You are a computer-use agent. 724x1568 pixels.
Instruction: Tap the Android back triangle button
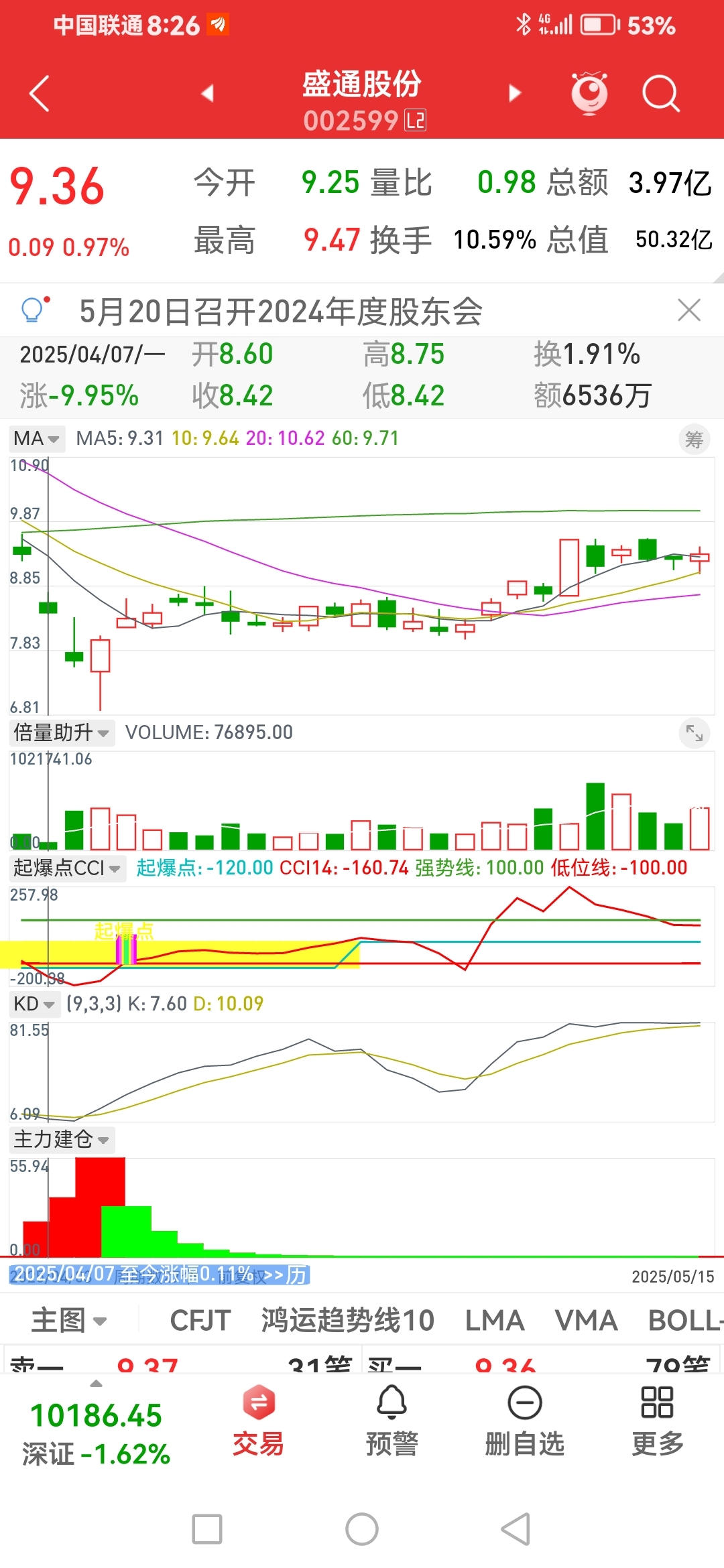(516, 1529)
